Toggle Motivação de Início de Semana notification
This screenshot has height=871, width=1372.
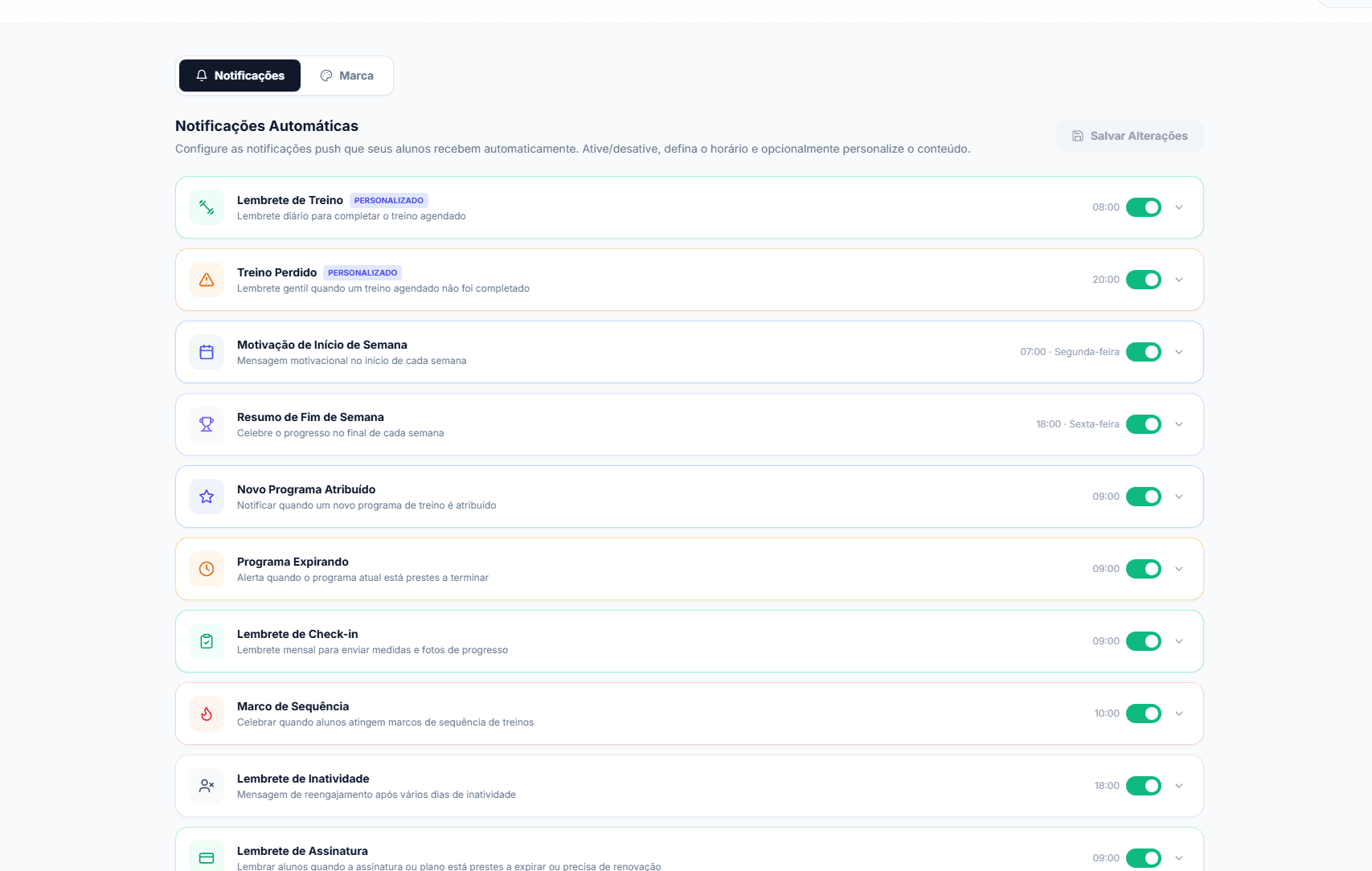coord(1144,352)
